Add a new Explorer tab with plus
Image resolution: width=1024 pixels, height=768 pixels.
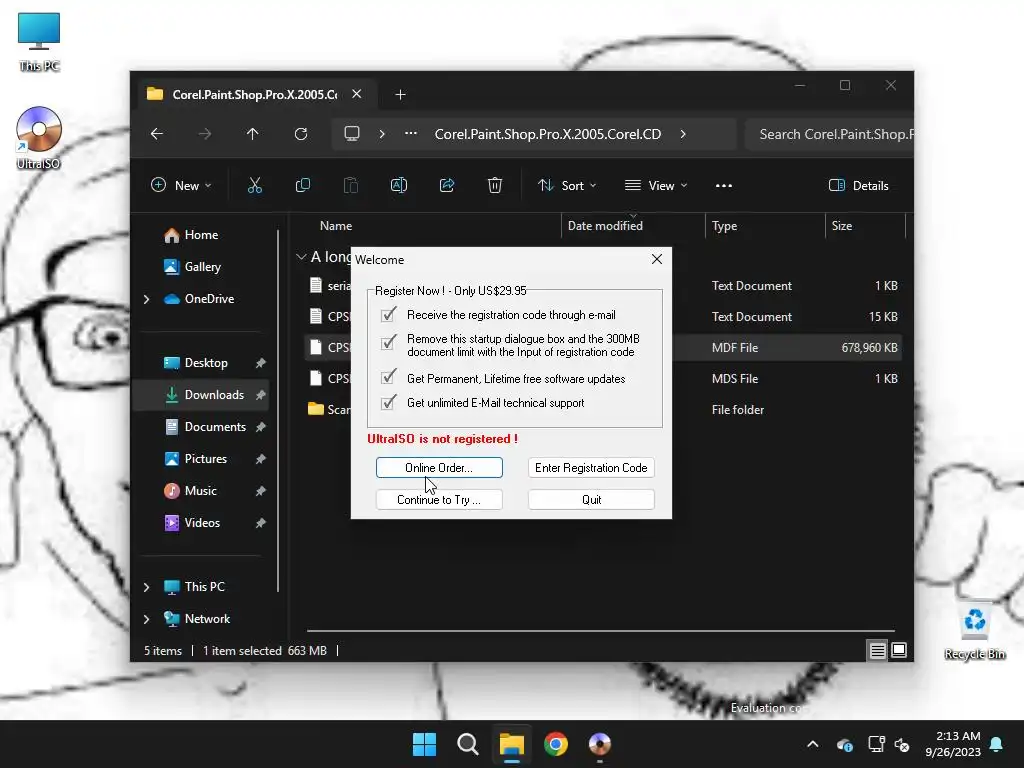[400, 95]
